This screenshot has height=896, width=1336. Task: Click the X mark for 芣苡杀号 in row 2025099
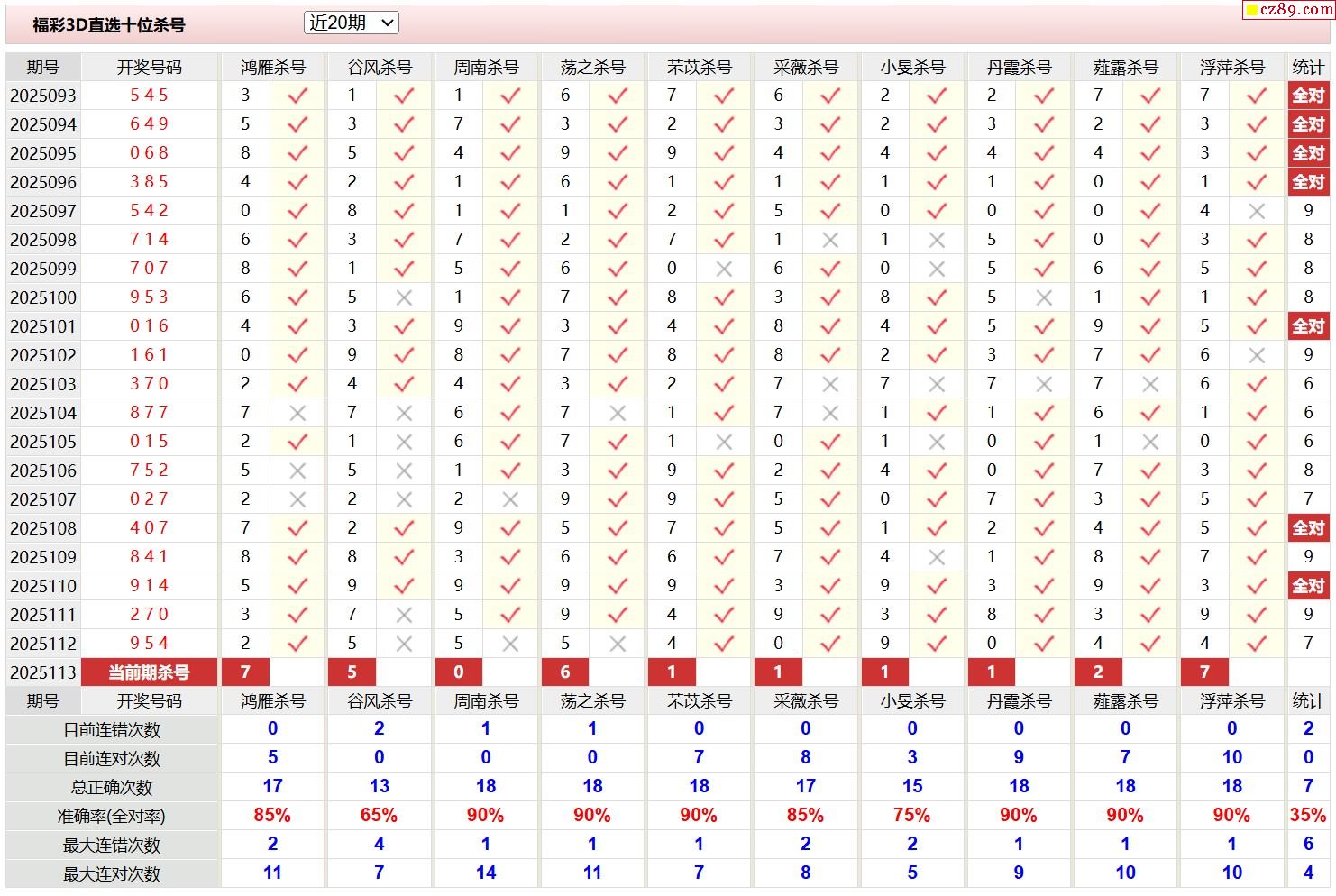click(724, 269)
